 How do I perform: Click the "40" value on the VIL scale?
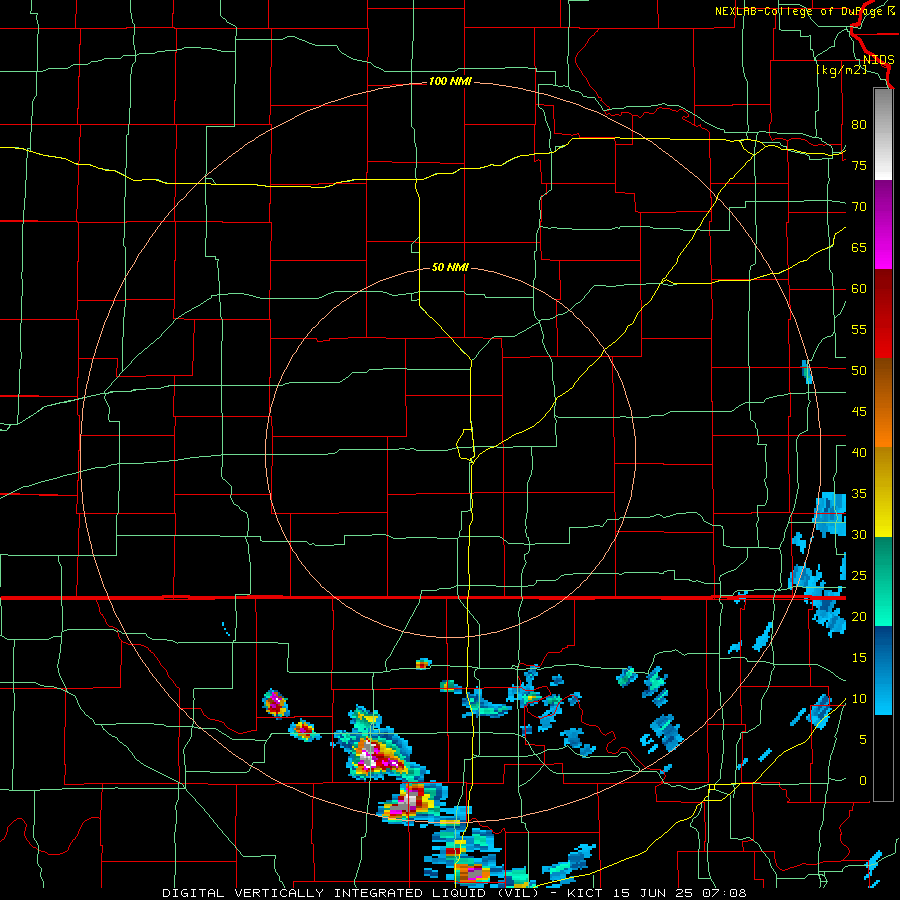(x=859, y=452)
